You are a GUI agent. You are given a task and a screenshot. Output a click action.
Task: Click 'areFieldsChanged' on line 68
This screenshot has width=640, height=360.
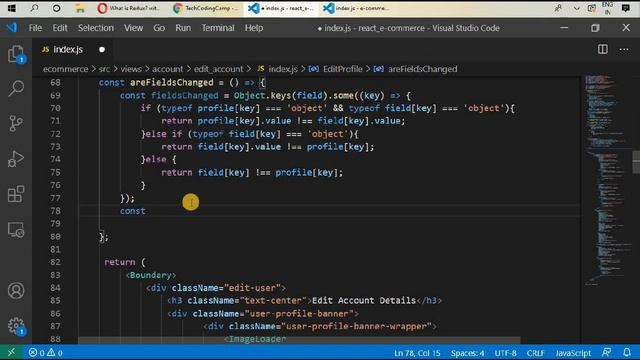point(171,82)
